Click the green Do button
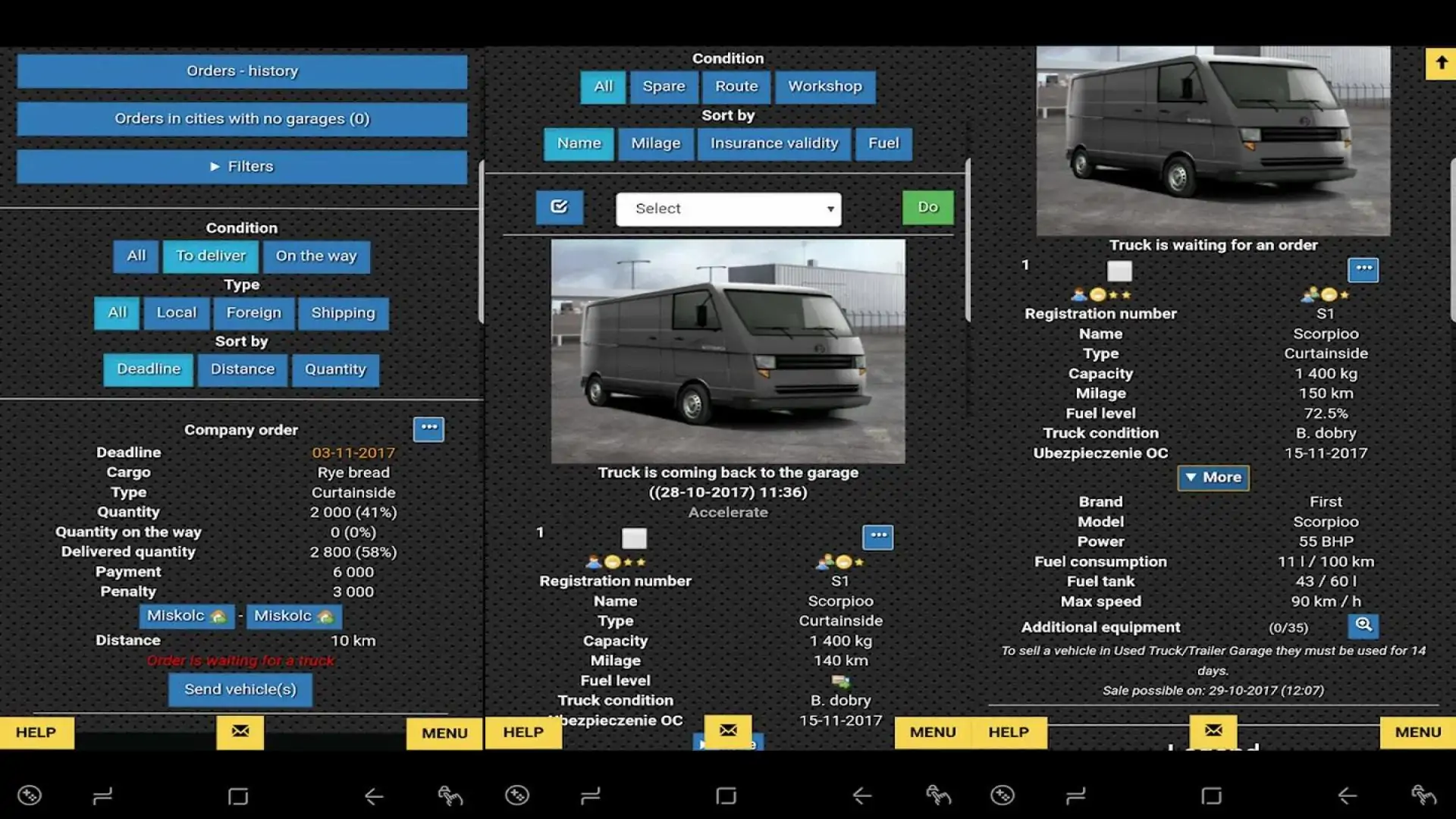1456x819 pixels. [928, 207]
